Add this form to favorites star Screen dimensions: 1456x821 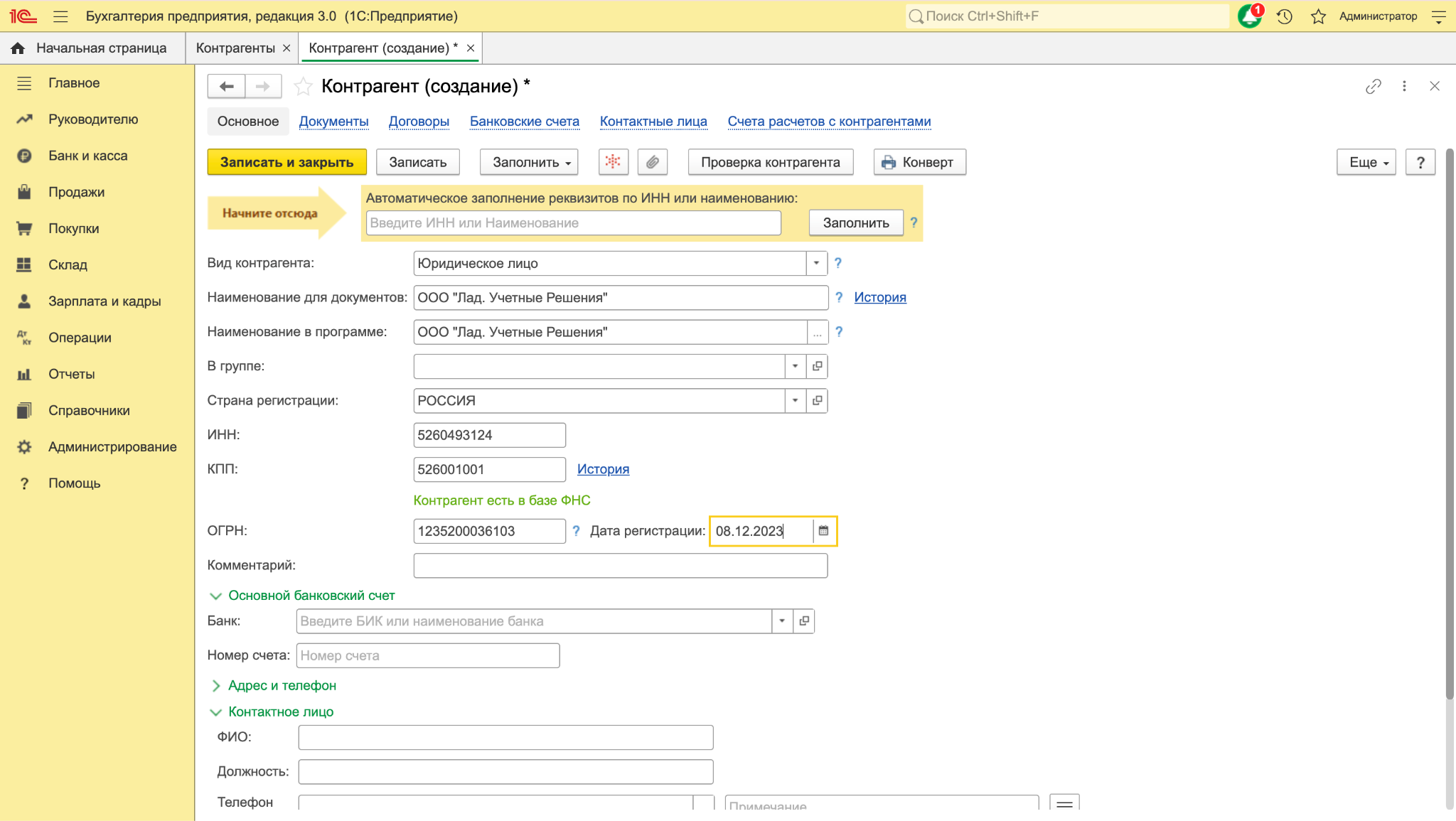[303, 86]
